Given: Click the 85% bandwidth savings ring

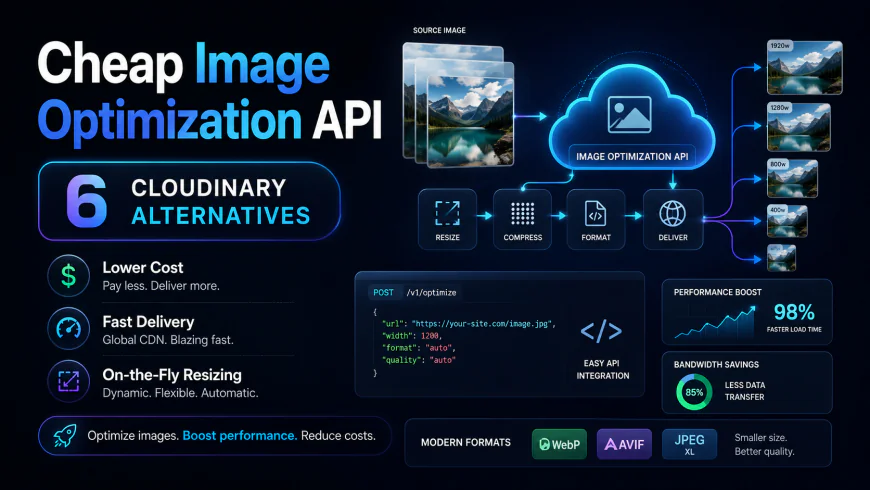Looking at the screenshot, I should pyautogui.click(x=694, y=392).
